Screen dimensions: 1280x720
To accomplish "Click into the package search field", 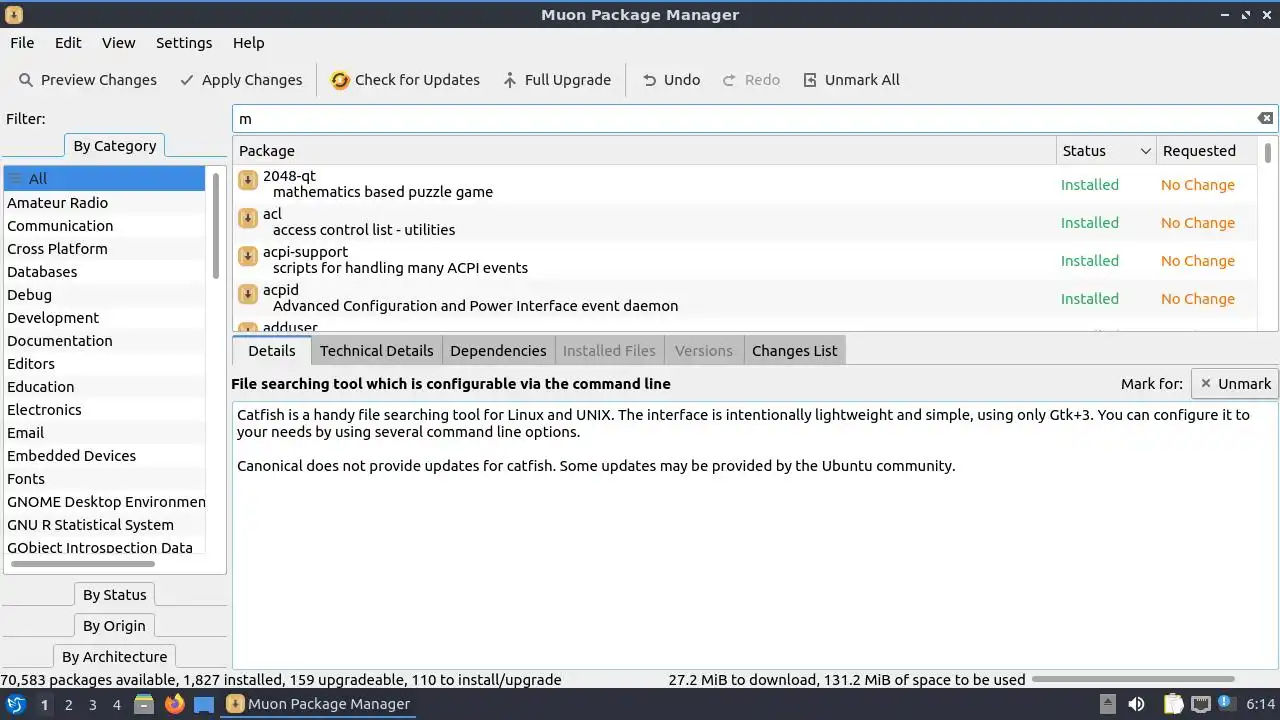I will (x=744, y=118).
